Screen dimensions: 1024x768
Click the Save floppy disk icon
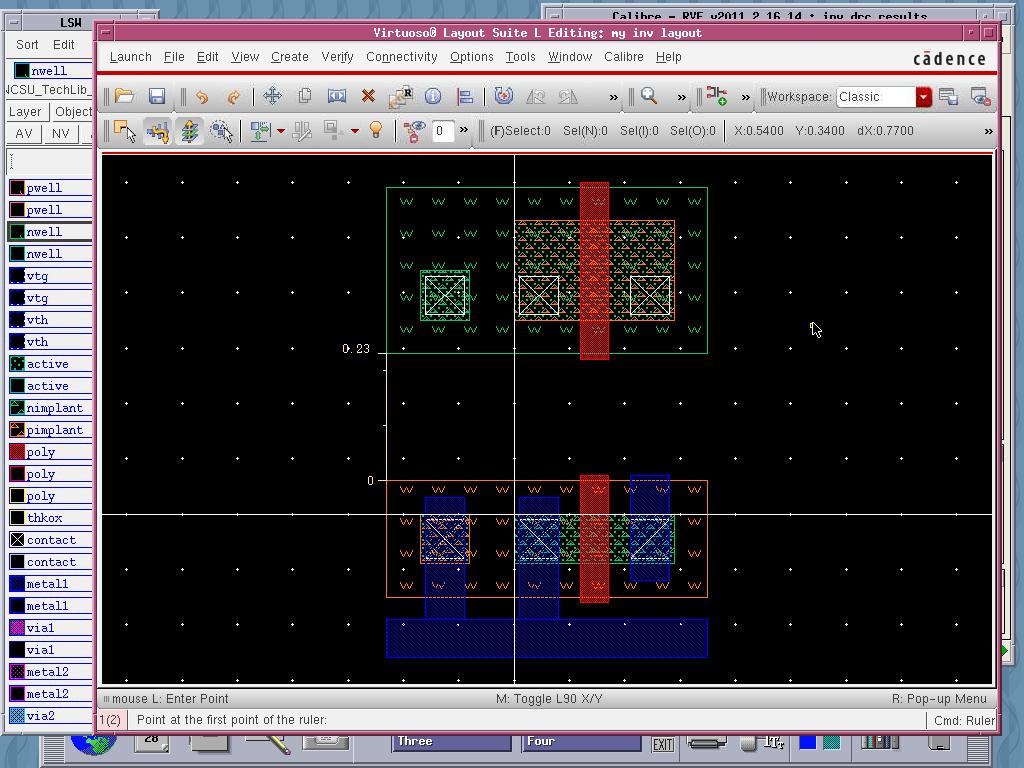(x=157, y=97)
